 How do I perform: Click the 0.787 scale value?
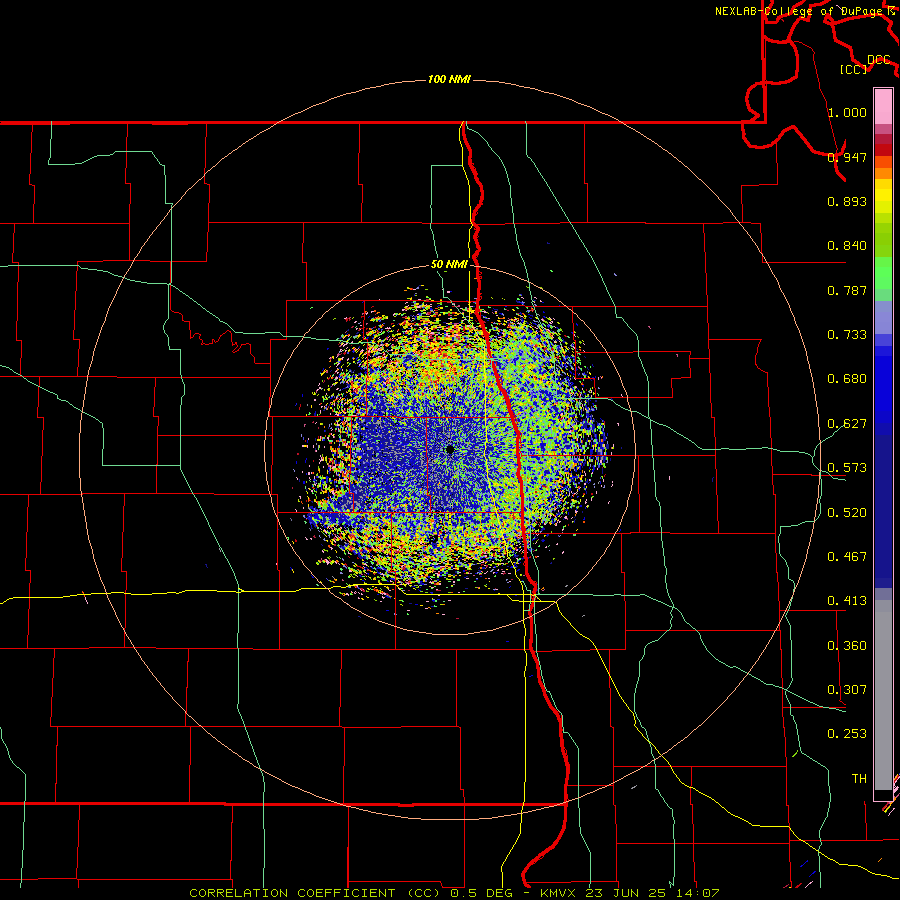coord(847,290)
